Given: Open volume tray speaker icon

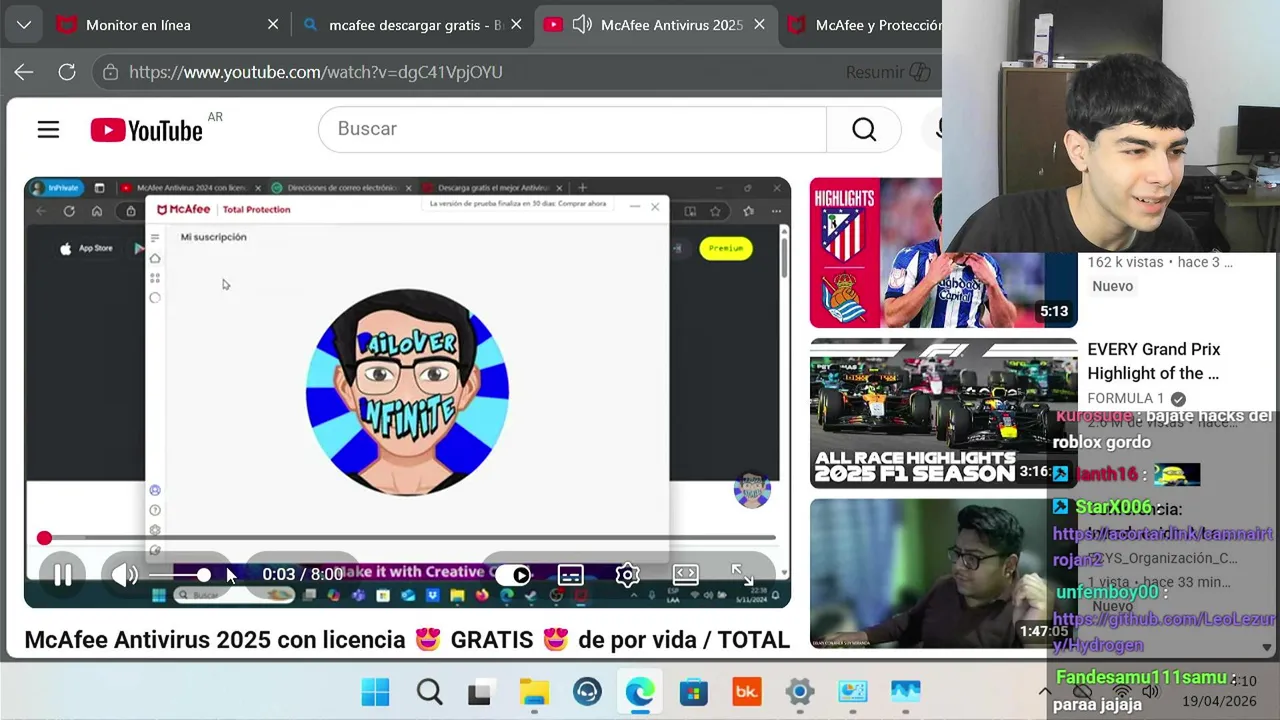Looking at the screenshot, I should pyautogui.click(x=1151, y=691).
